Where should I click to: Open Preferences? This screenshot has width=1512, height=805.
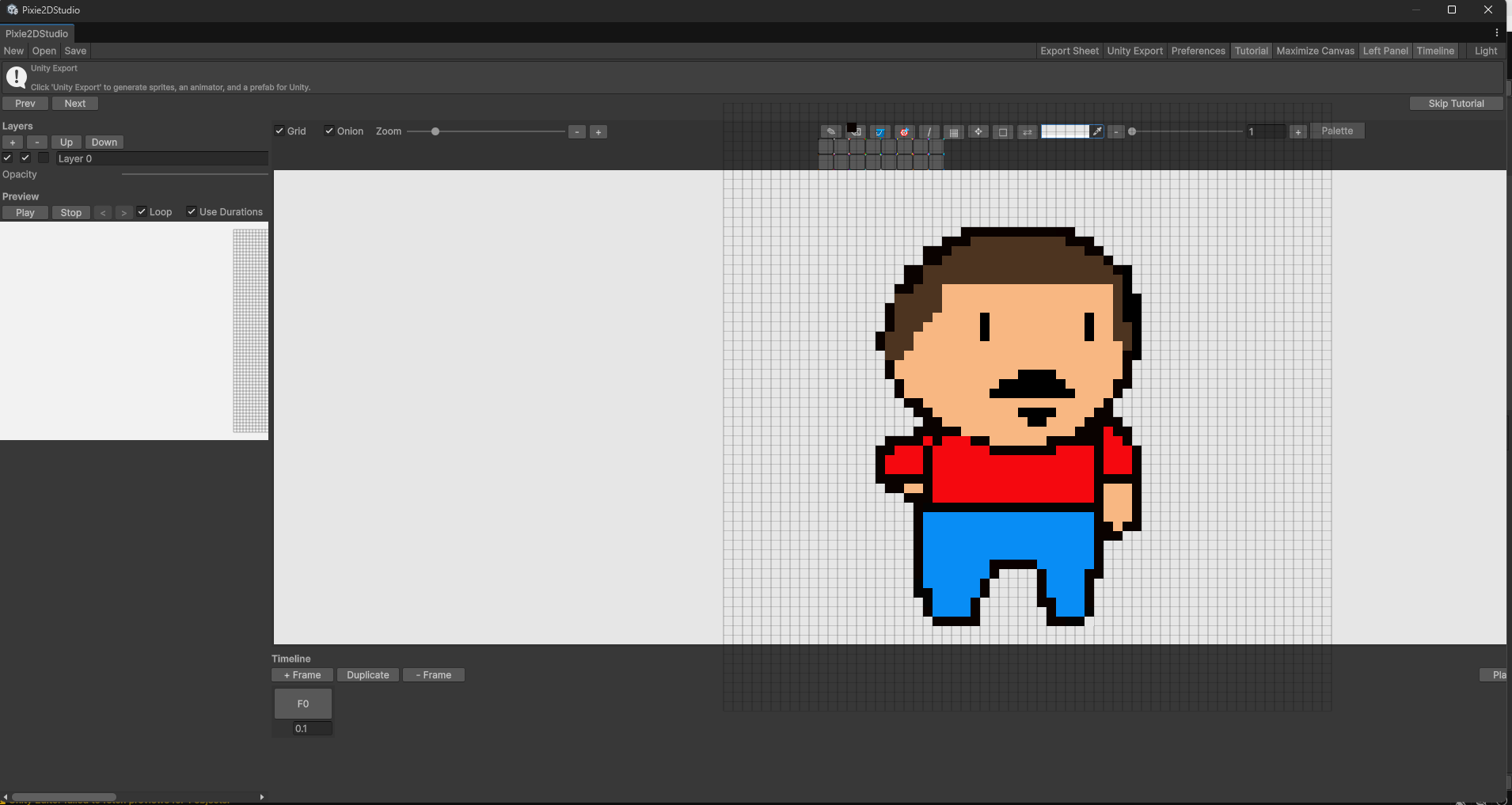point(1199,51)
